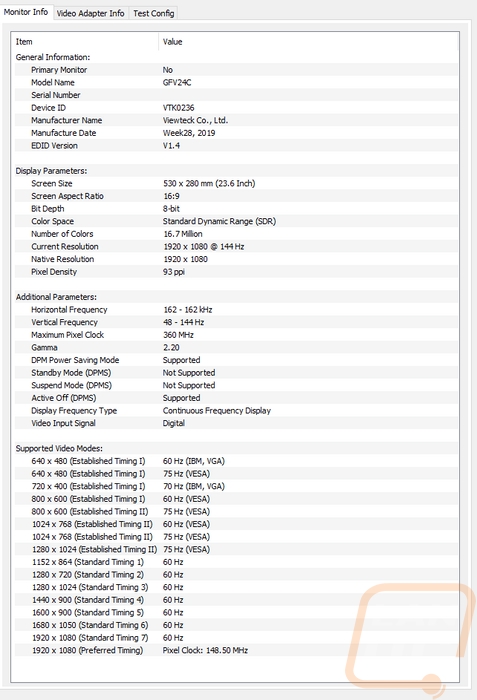Image resolution: width=477 pixels, height=700 pixels.
Task: Click the Pixel Clock: 148.50 MHz value
Action: pyautogui.click(x=205, y=650)
